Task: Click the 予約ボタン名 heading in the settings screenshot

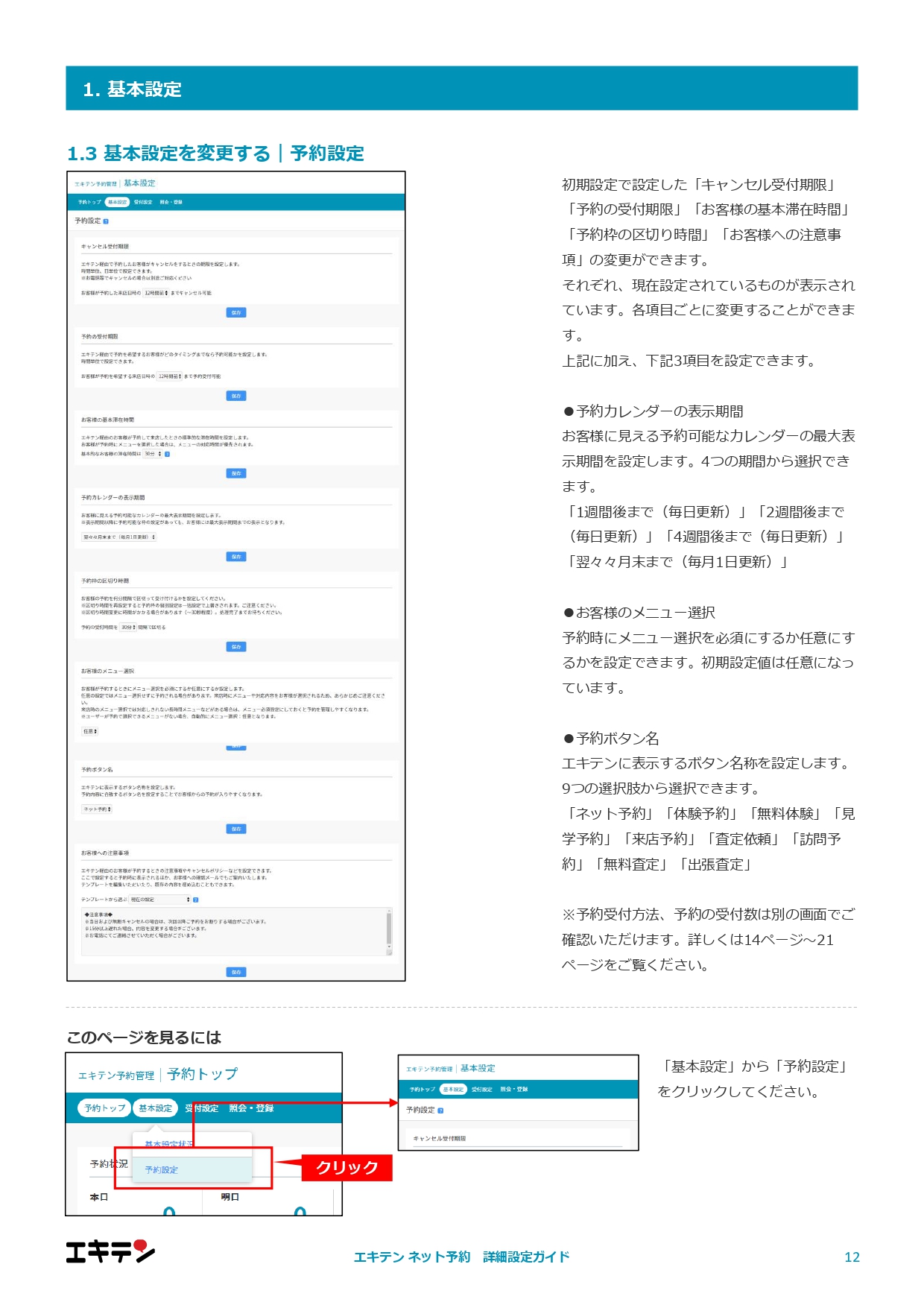Action: click(x=97, y=770)
